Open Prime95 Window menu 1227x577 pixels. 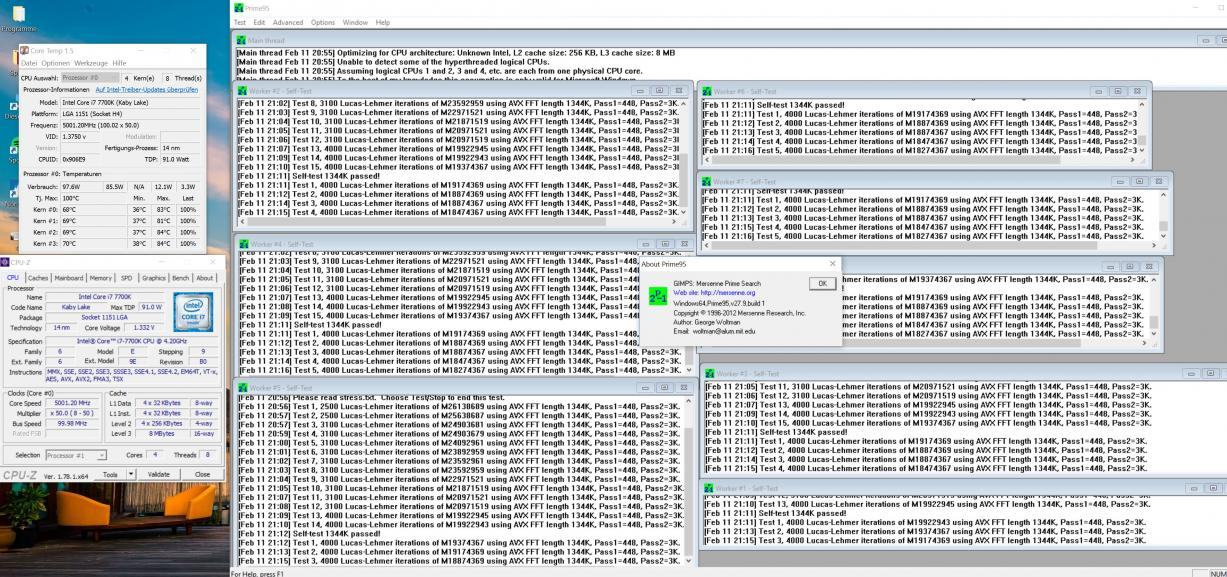pos(355,22)
